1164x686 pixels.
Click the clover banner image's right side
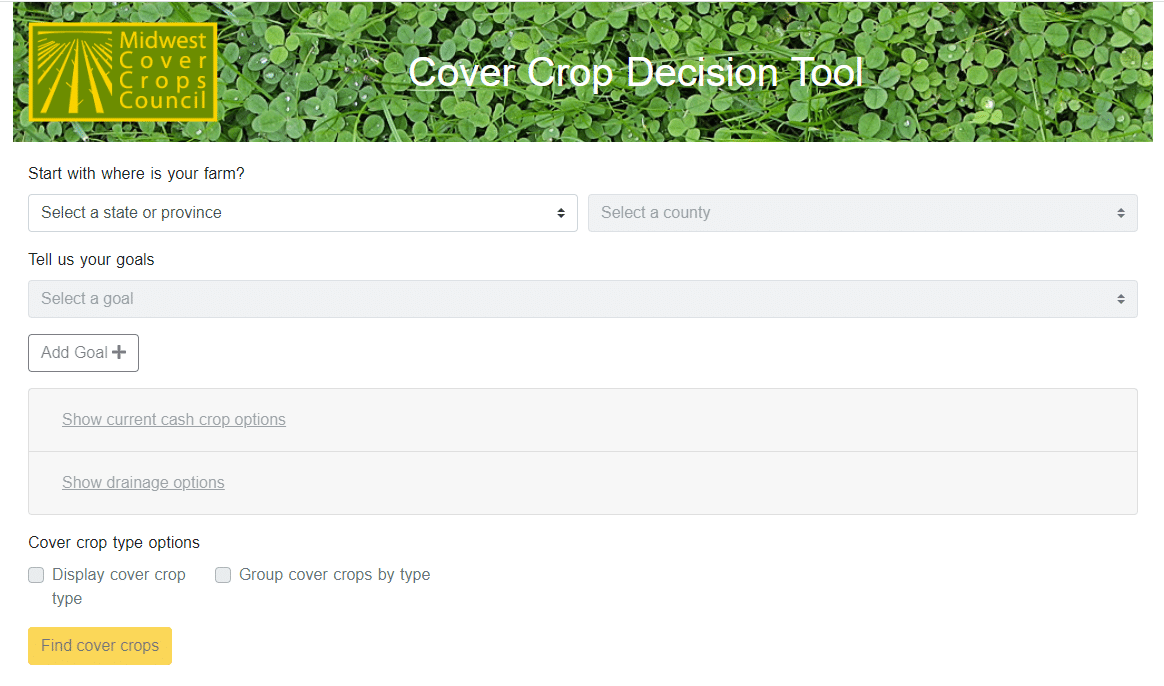click(x=1030, y=72)
